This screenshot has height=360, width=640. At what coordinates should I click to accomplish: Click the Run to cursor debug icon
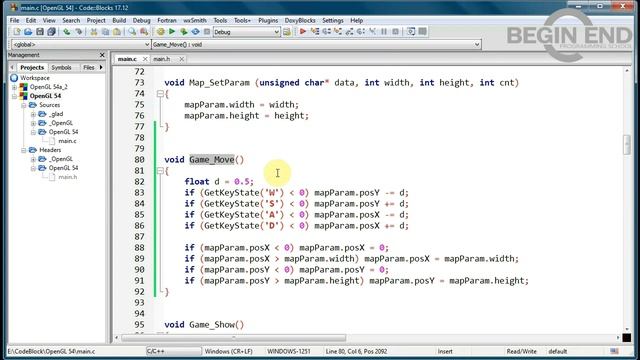[315, 31]
